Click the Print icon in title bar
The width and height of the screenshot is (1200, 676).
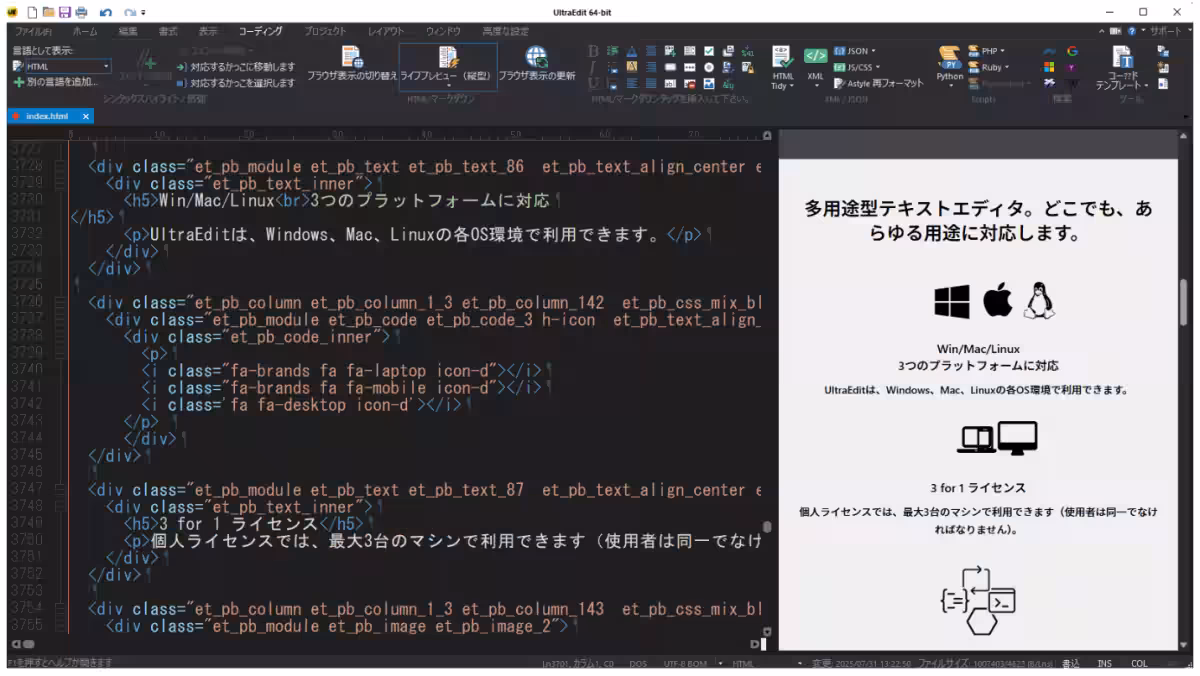(x=80, y=12)
